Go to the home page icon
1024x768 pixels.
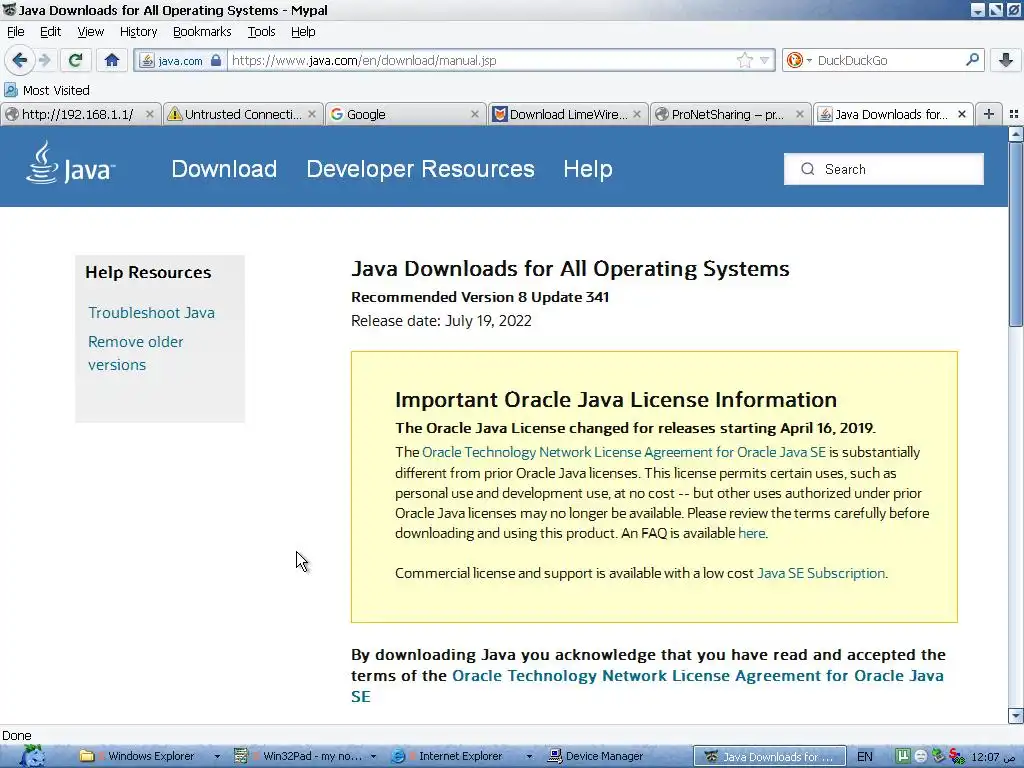112,61
